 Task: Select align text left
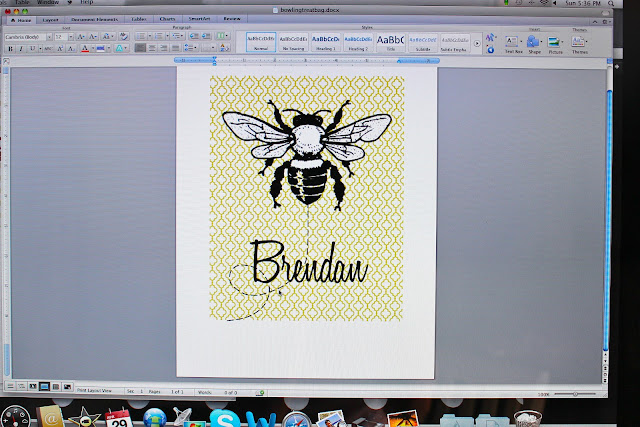140,48
